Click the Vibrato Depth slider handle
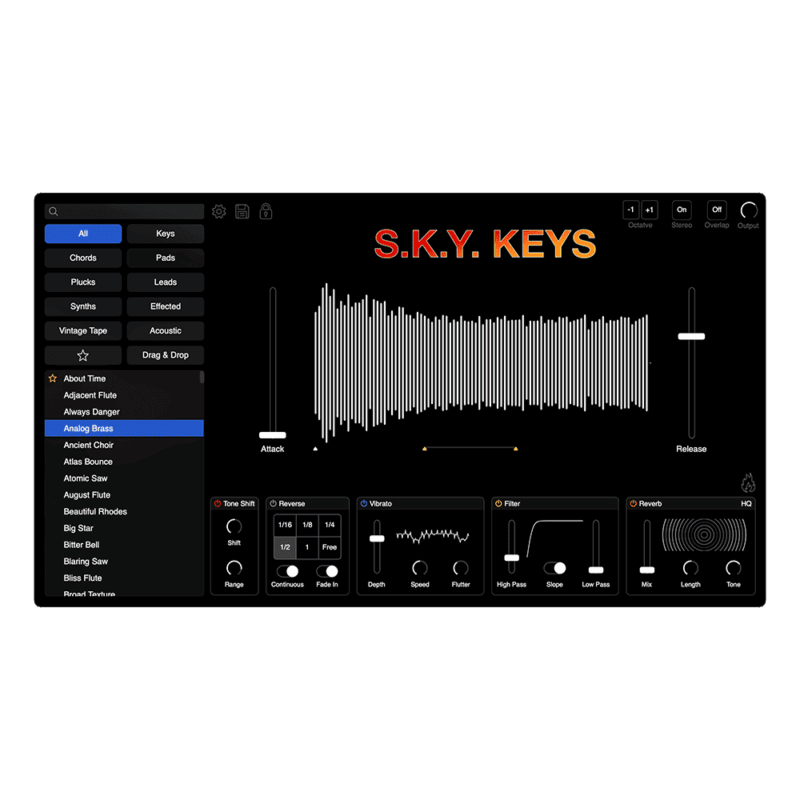Screen dimensions: 800x800 pos(377,539)
